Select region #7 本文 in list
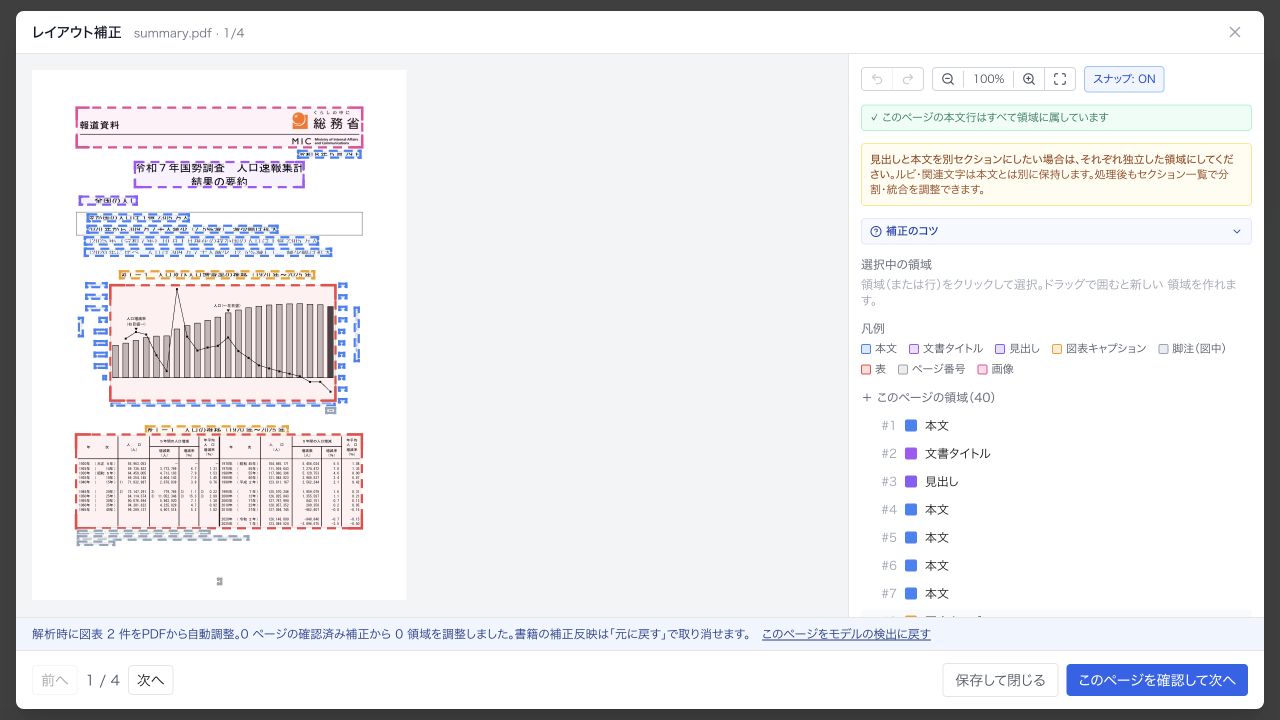 pos(1056,593)
